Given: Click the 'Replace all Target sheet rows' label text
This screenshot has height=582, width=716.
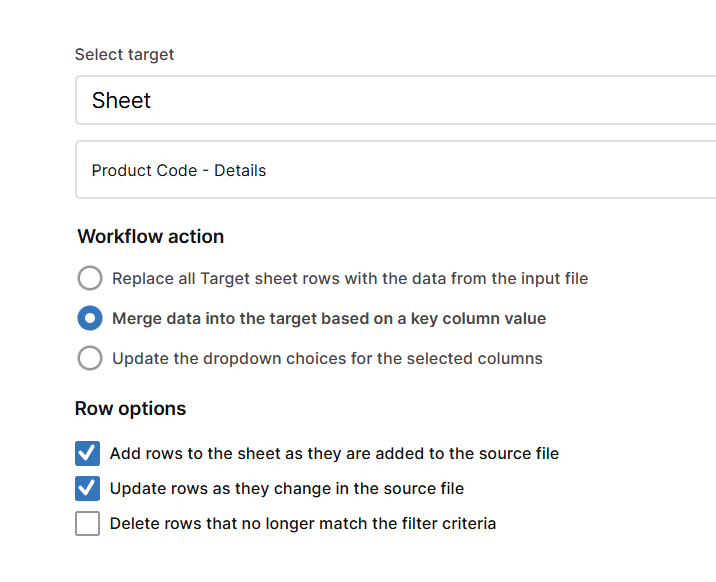Looking at the screenshot, I should pos(350,278).
